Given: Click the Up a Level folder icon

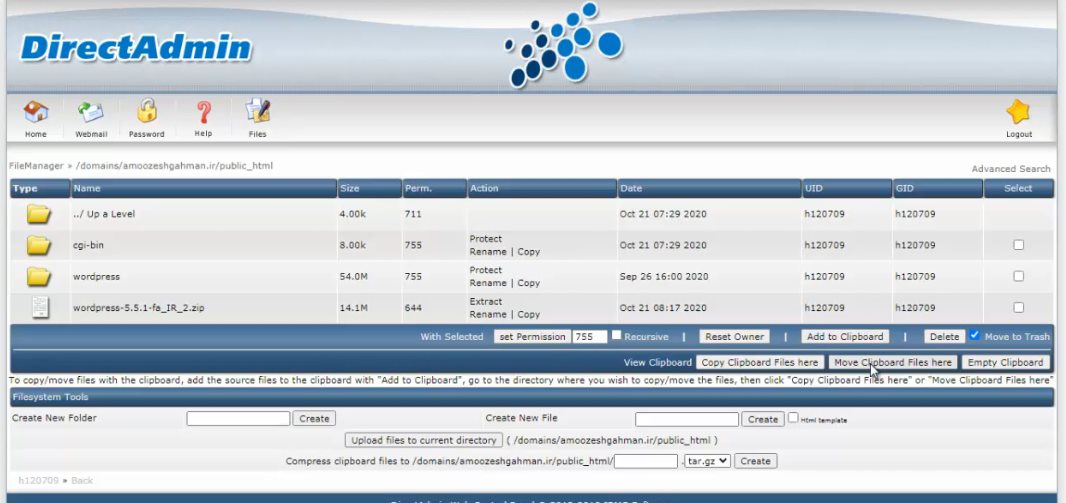Looking at the screenshot, I should pyautogui.click(x=39, y=214).
